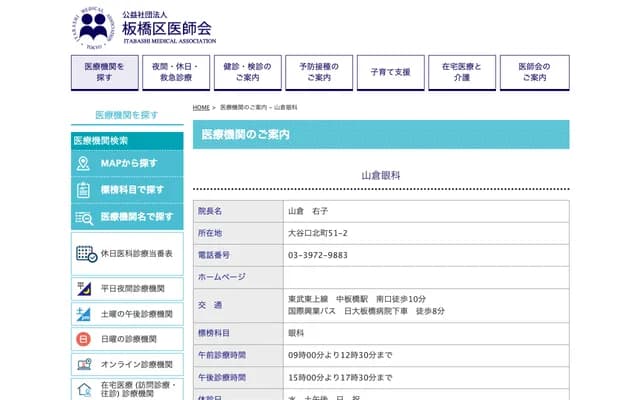
Task: Click the laptop icon for オンライン診療機関
Action: tap(85, 365)
